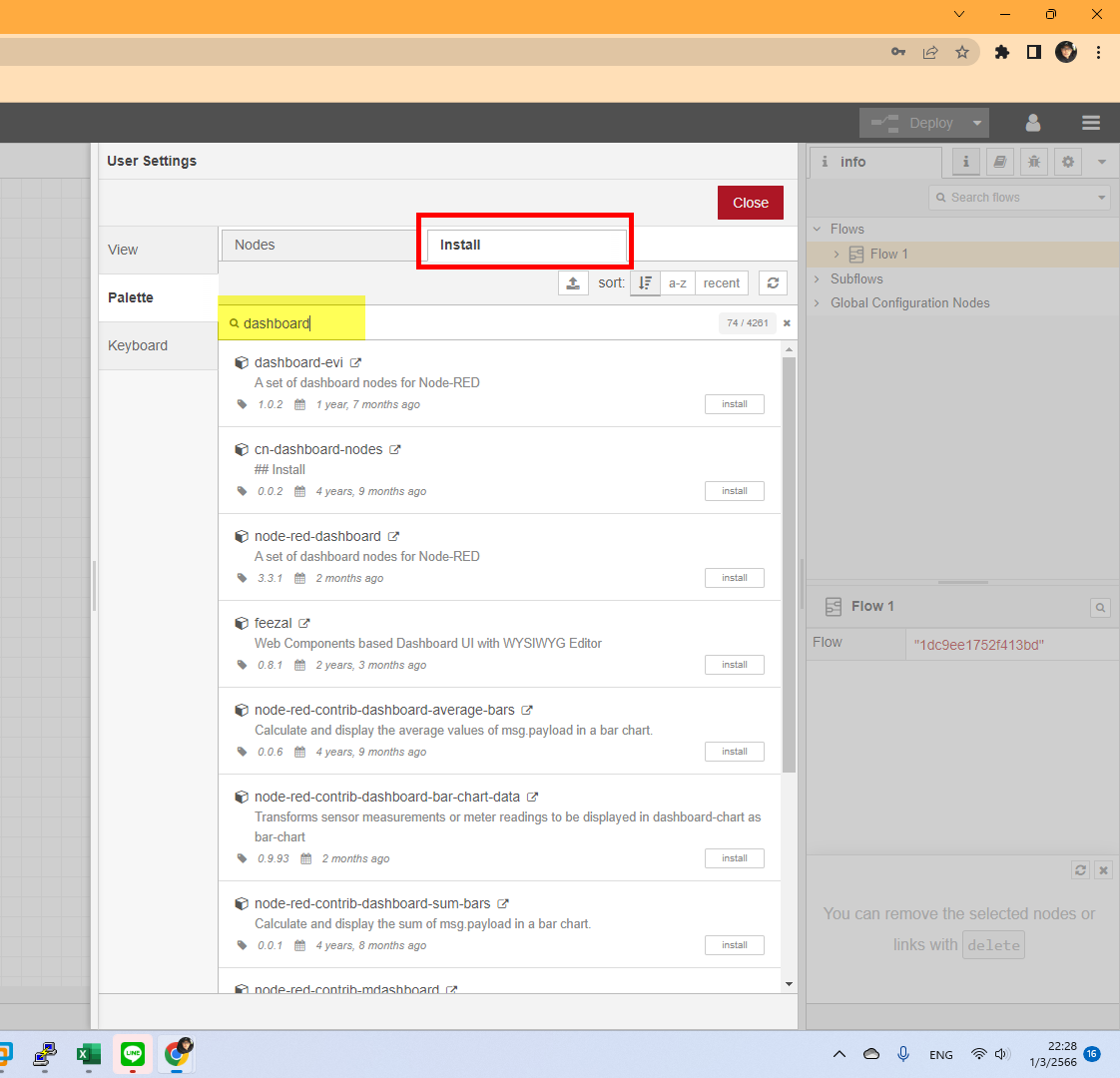The width and height of the screenshot is (1120, 1078).
Task: Sort modules a-z
Action: point(677,282)
